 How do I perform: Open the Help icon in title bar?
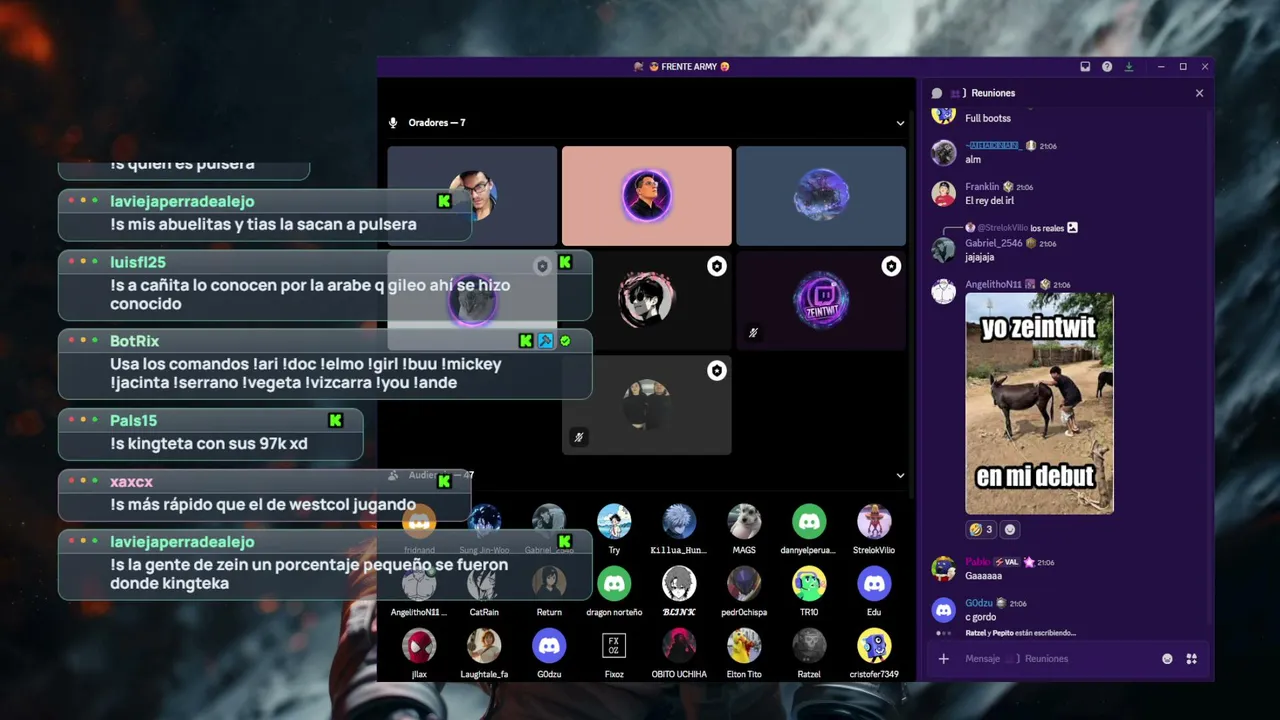[x=1107, y=67]
